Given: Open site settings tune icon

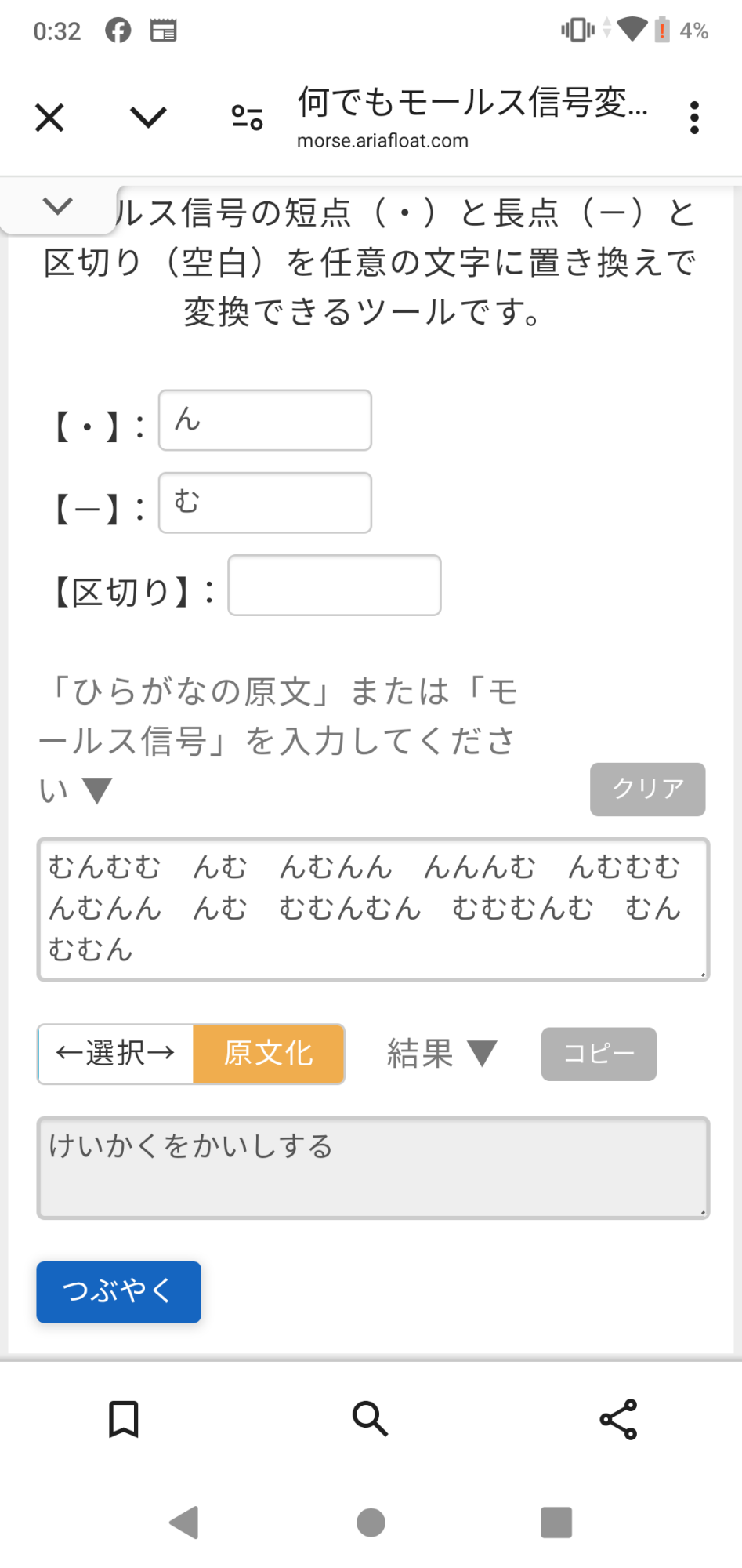Looking at the screenshot, I should coord(247,118).
